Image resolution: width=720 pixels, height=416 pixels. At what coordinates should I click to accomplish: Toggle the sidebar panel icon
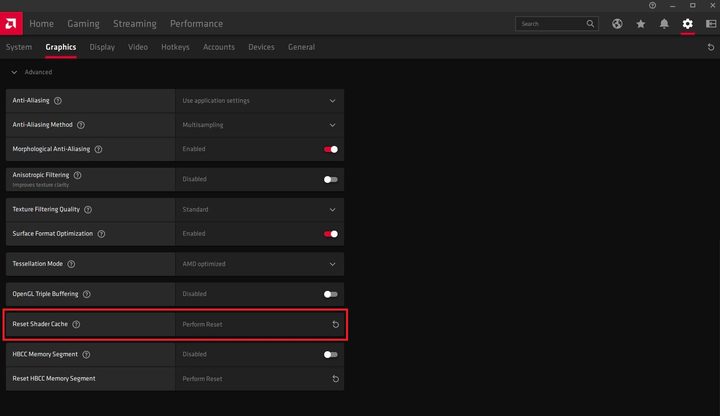click(711, 24)
